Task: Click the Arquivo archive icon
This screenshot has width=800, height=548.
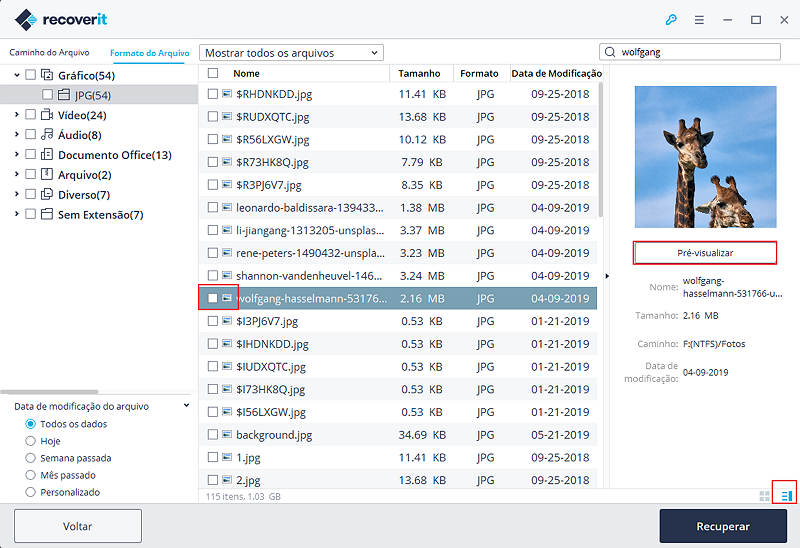Action: coord(47,175)
